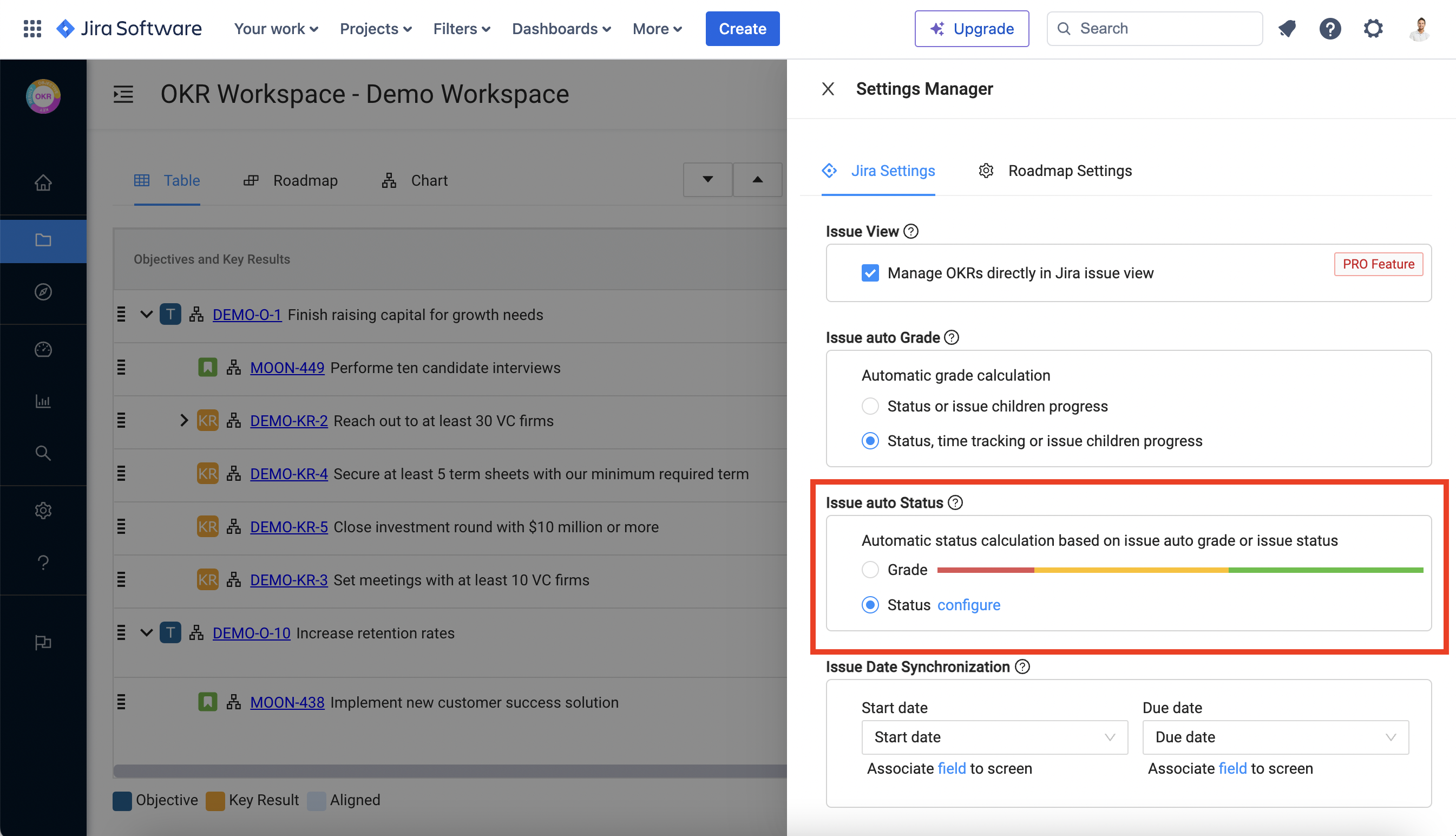The image size is (1456, 836).
Task: Open the Jira app switcher grid icon
Action: (32, 28)
